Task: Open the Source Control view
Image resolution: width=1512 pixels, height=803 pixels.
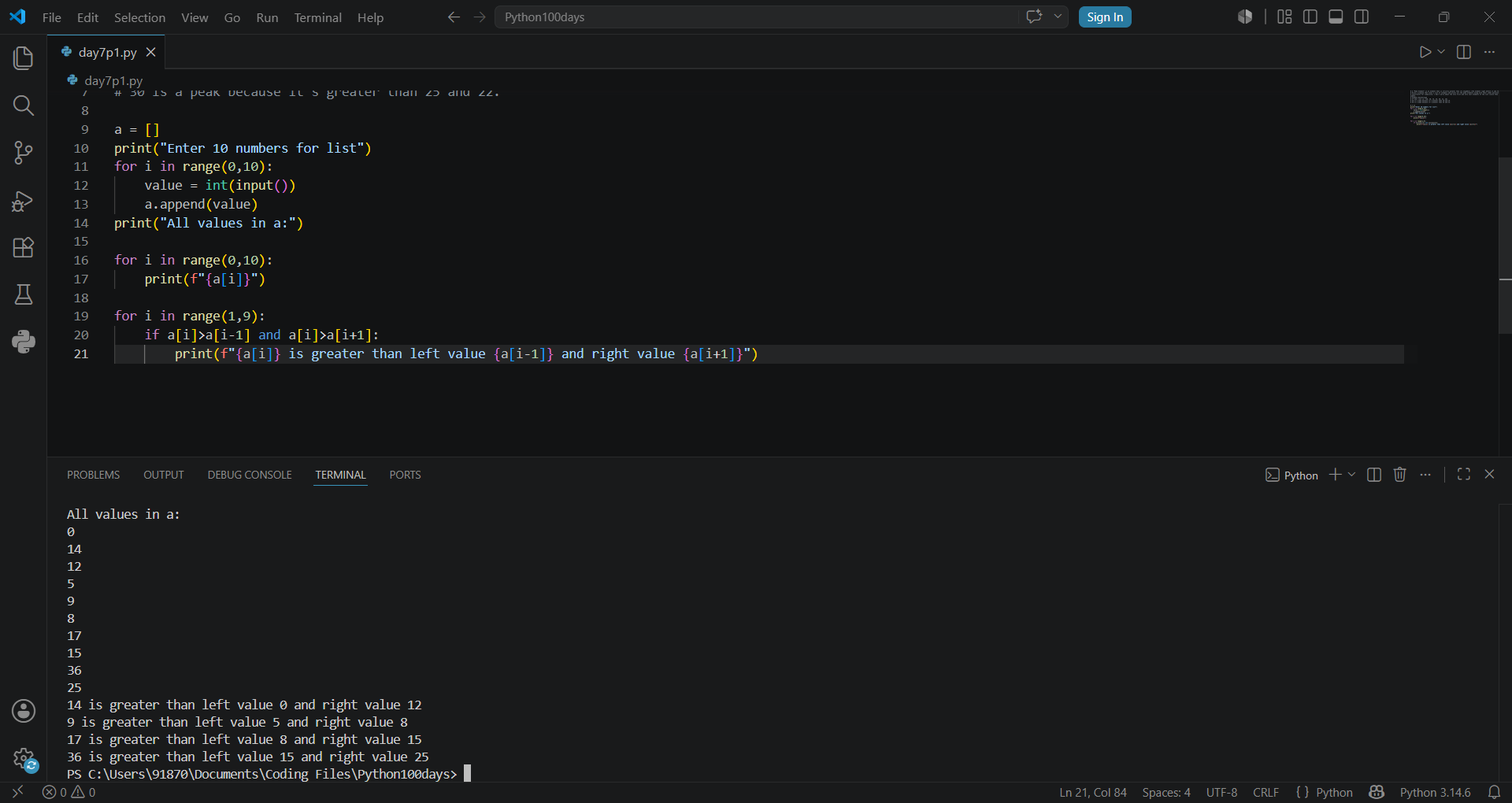Action: tap(24, 153)
